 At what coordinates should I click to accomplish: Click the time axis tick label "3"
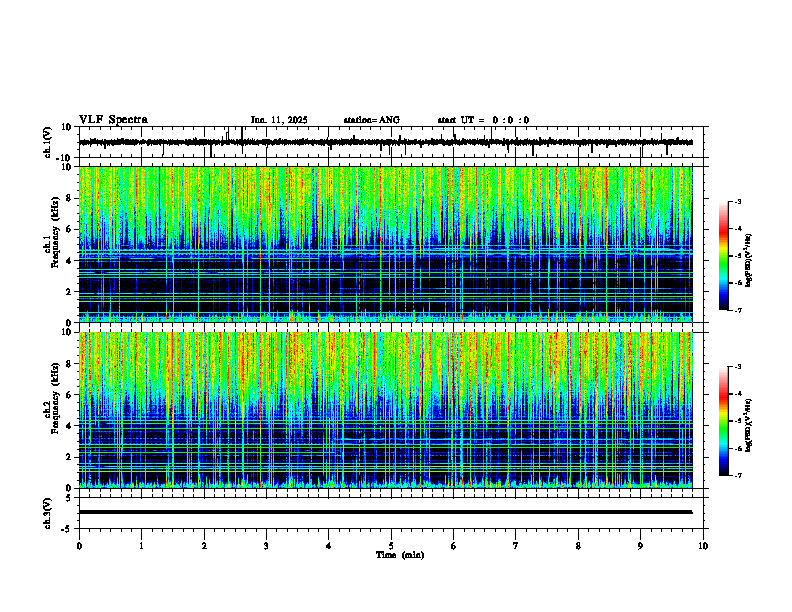coord(266,546)
